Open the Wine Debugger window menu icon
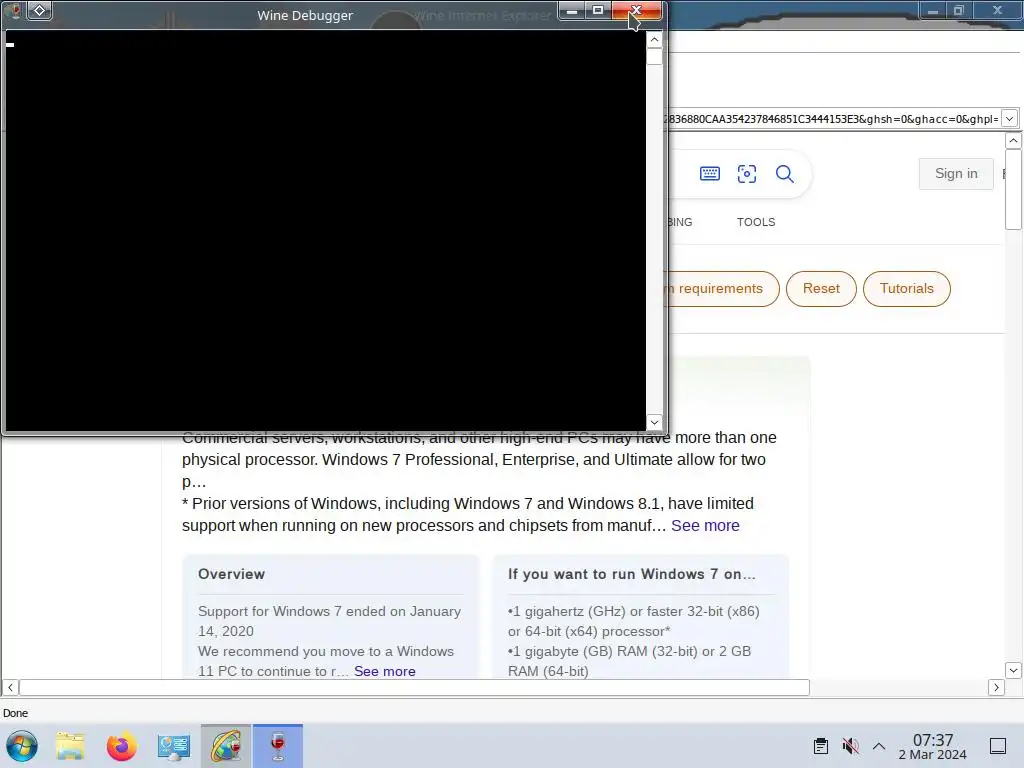The image size is (1024, 768). (14, 10)
